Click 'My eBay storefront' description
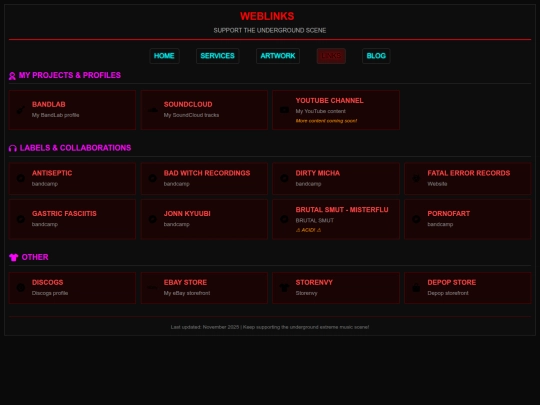540x405 pixels. coord(187,293)
